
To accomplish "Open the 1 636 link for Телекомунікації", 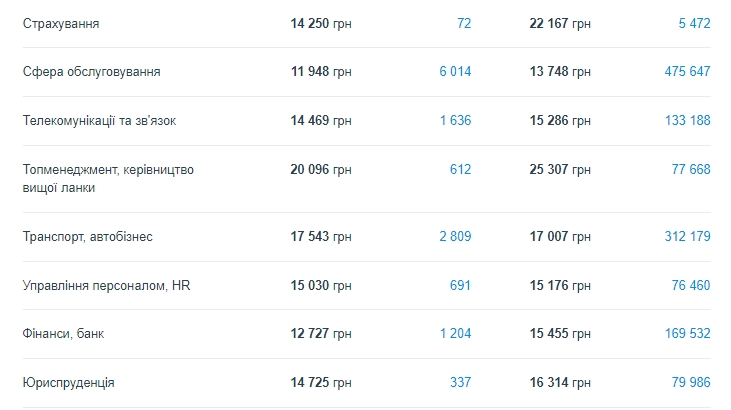I will pyautogui.click(x=455, y=121).
